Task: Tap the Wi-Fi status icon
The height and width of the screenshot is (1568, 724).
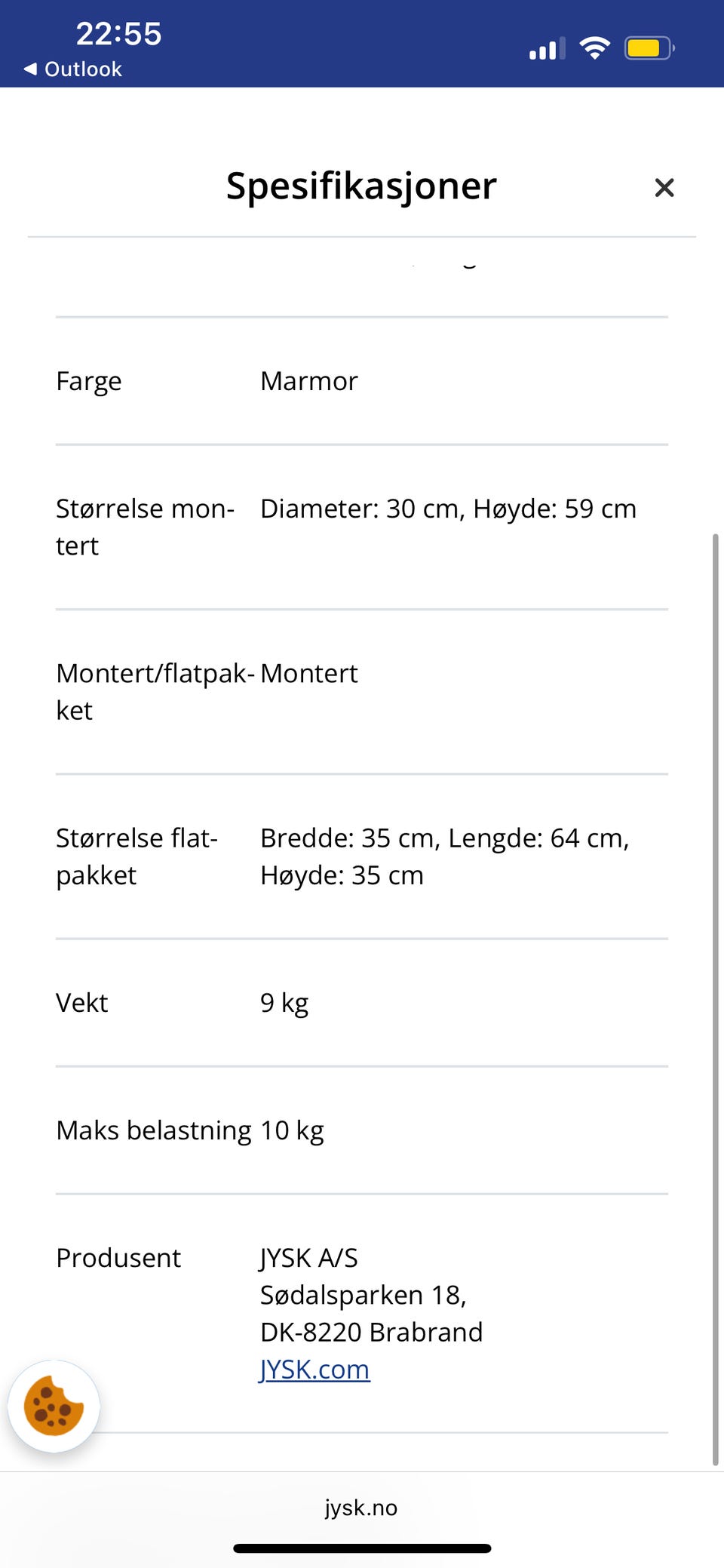Action: click(594, 49)
